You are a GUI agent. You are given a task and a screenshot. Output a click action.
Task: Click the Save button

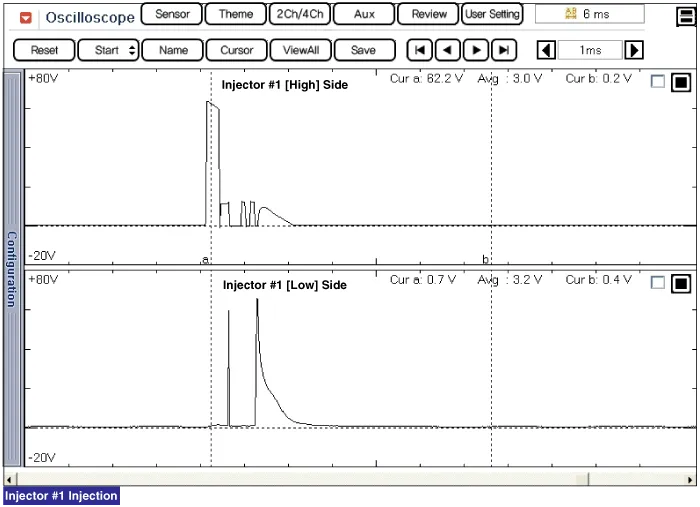pos(364,50)
